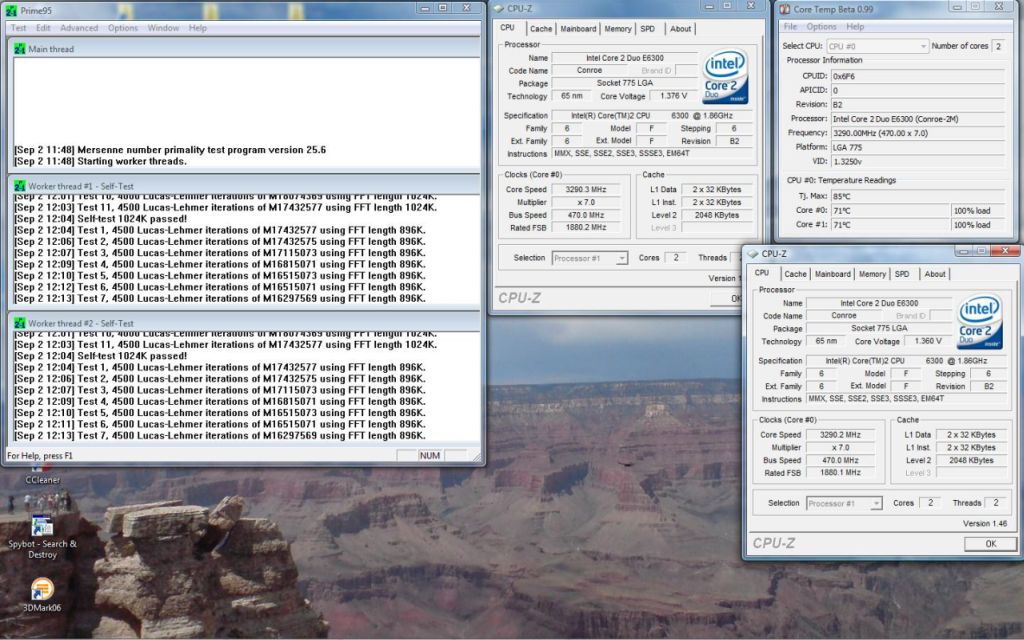The width and height of the screenshot is (1024, 640).
Task: Click Number of cores field in Core Temp
Action: pos(997,46)
